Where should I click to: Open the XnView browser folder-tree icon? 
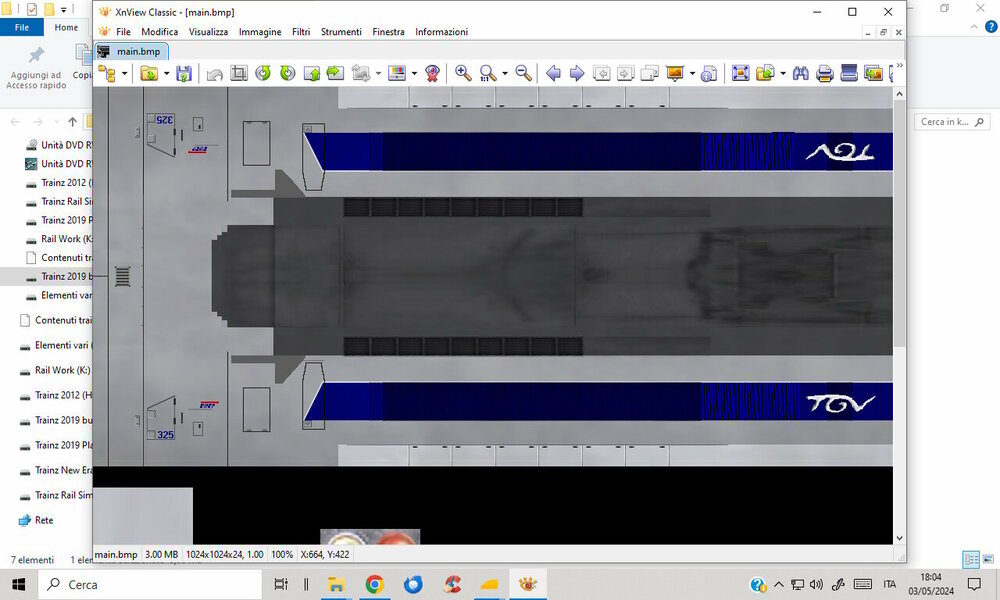(x=107, y=73)
